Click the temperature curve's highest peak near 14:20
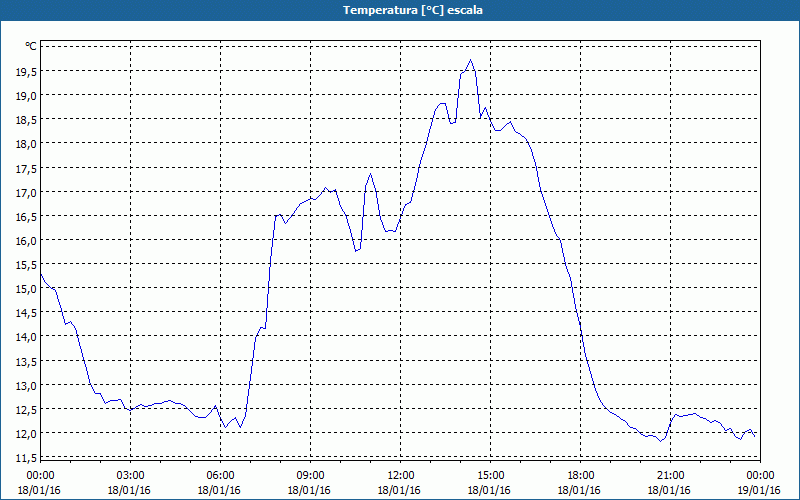Viewport: 800px width, 500px height. [470, 60]
